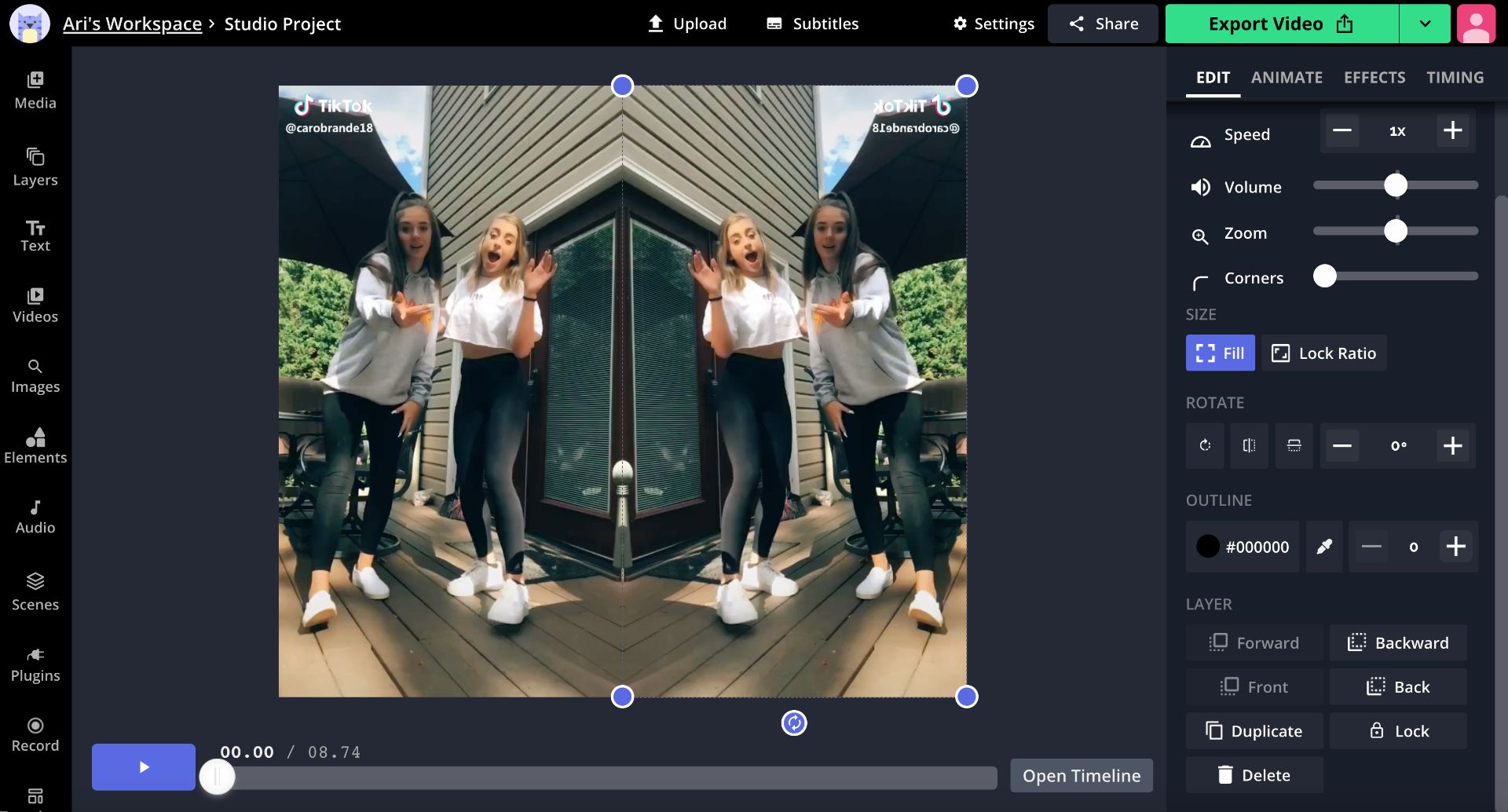Toggle the Fill size option
Viewport: 1508px width, 812px height.
pyautogui.click(x=1220, y=353)
